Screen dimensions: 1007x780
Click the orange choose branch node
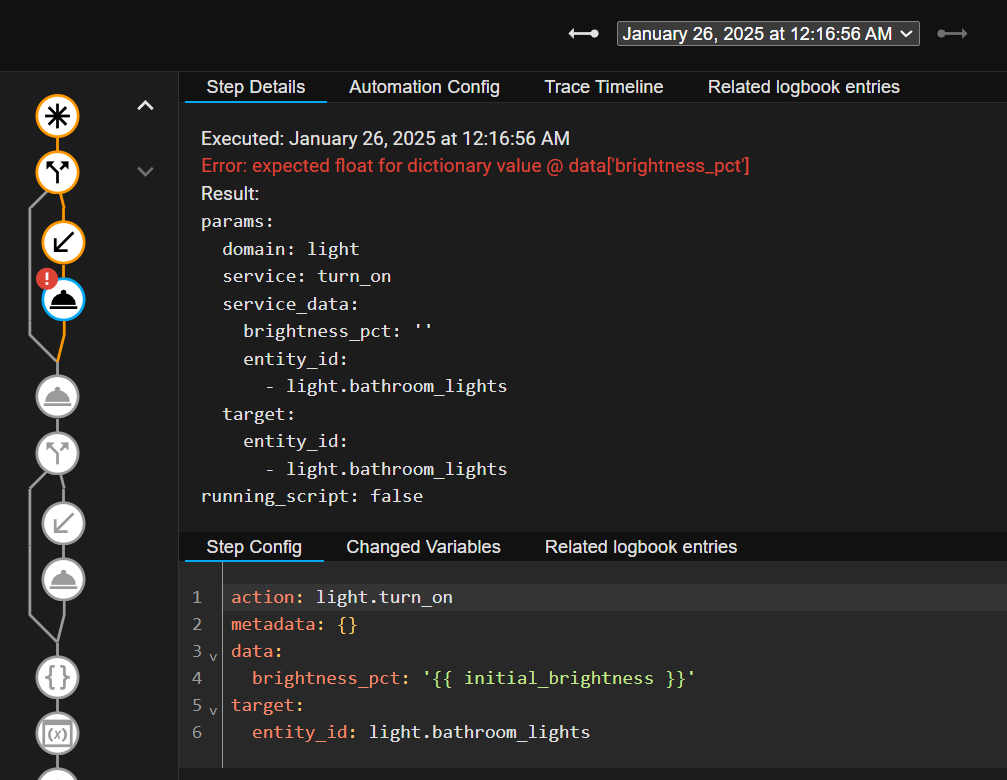click(x=57, y=172)
